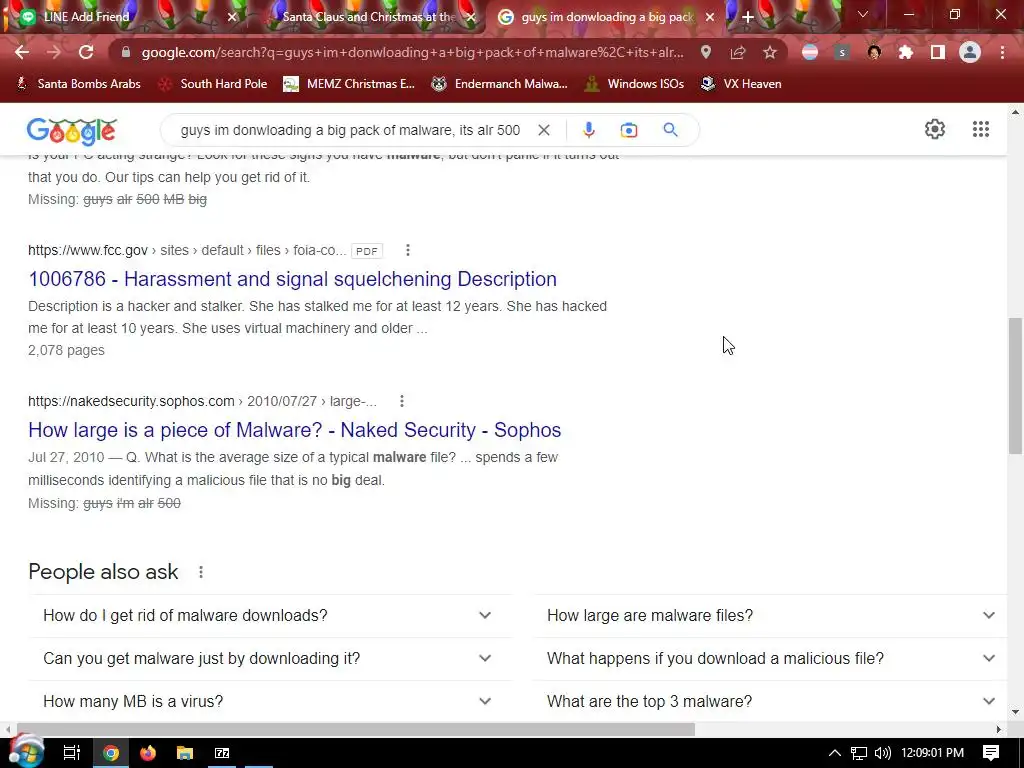The image size is (1024, 768).
Task: Open a new tab with the plus button
Action: point(748,17)
